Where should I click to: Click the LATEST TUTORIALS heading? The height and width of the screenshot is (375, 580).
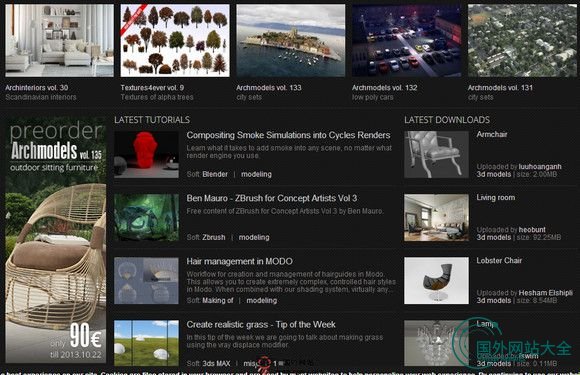tap(152, 120)
